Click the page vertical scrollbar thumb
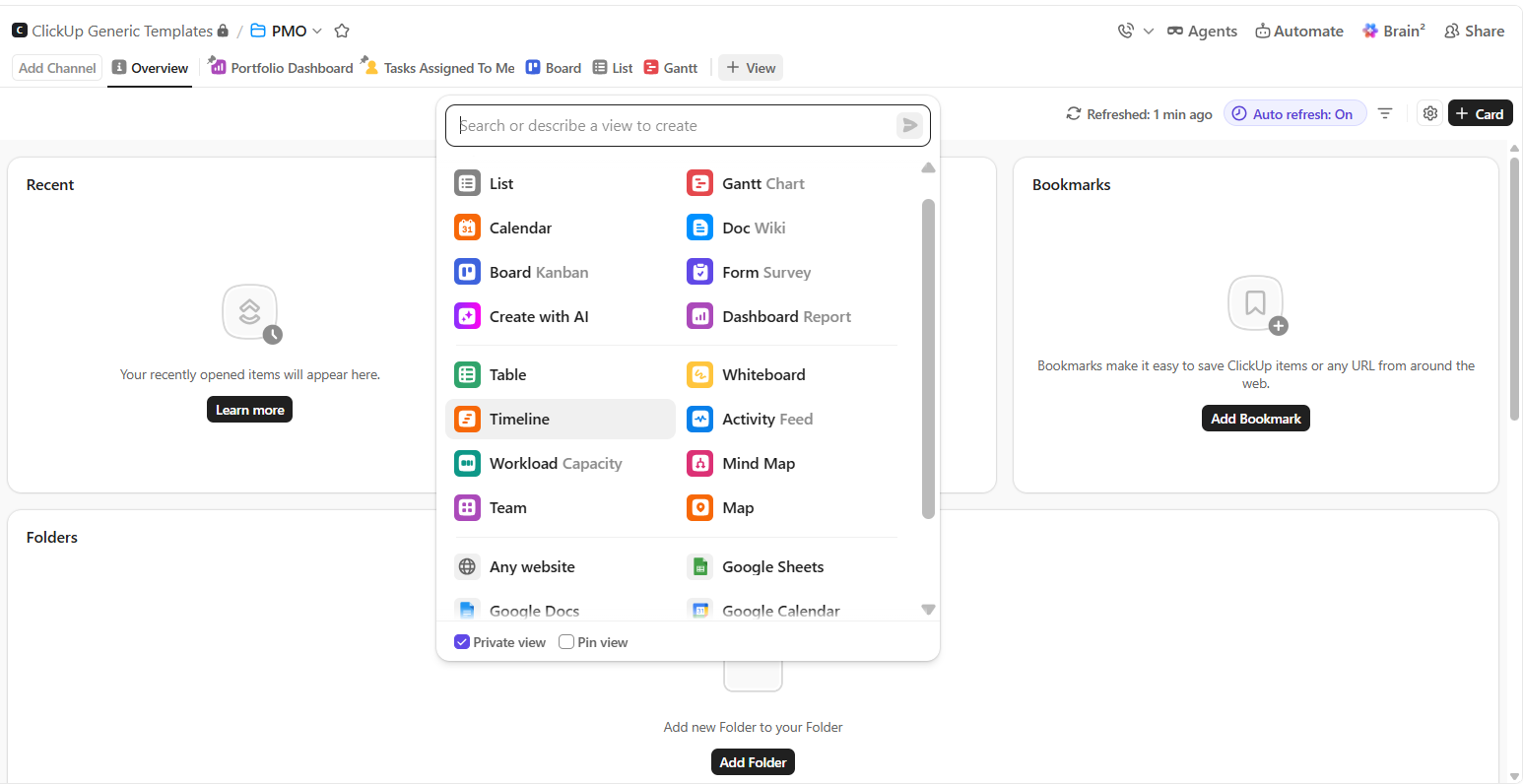The width and height of the screenshot is (1523, 784). click(x=1515, y=288)
